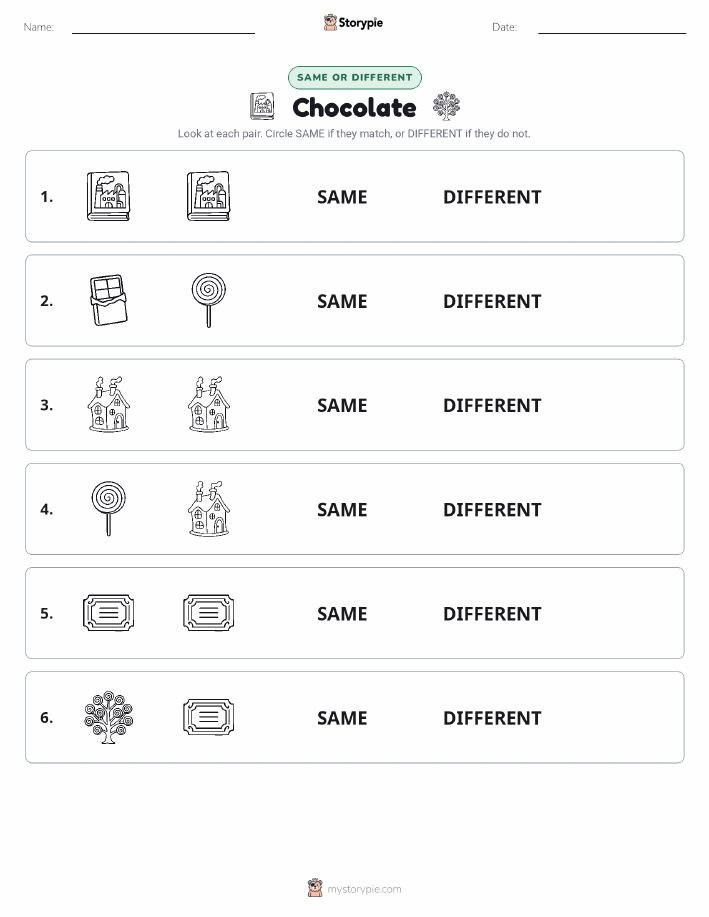The width and height of the screenshot is (709, 917).
Task: Select DIFFERENT for row 6
Action: (x=492, y=718)
